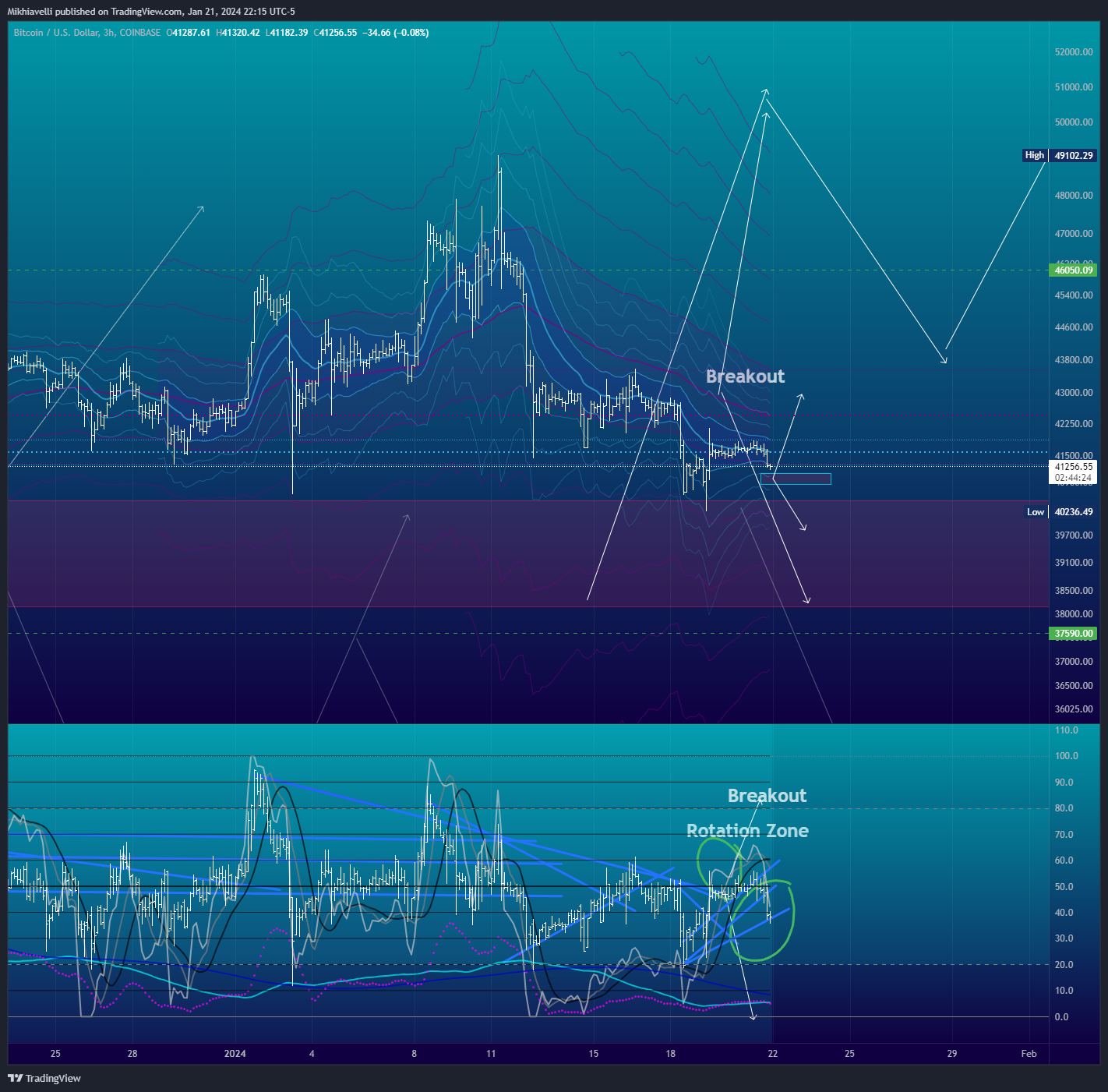This screenshot has width=1108, height=1092.
Task: Click the open value O41287.61 in the legend
Action: pos(189,33)
